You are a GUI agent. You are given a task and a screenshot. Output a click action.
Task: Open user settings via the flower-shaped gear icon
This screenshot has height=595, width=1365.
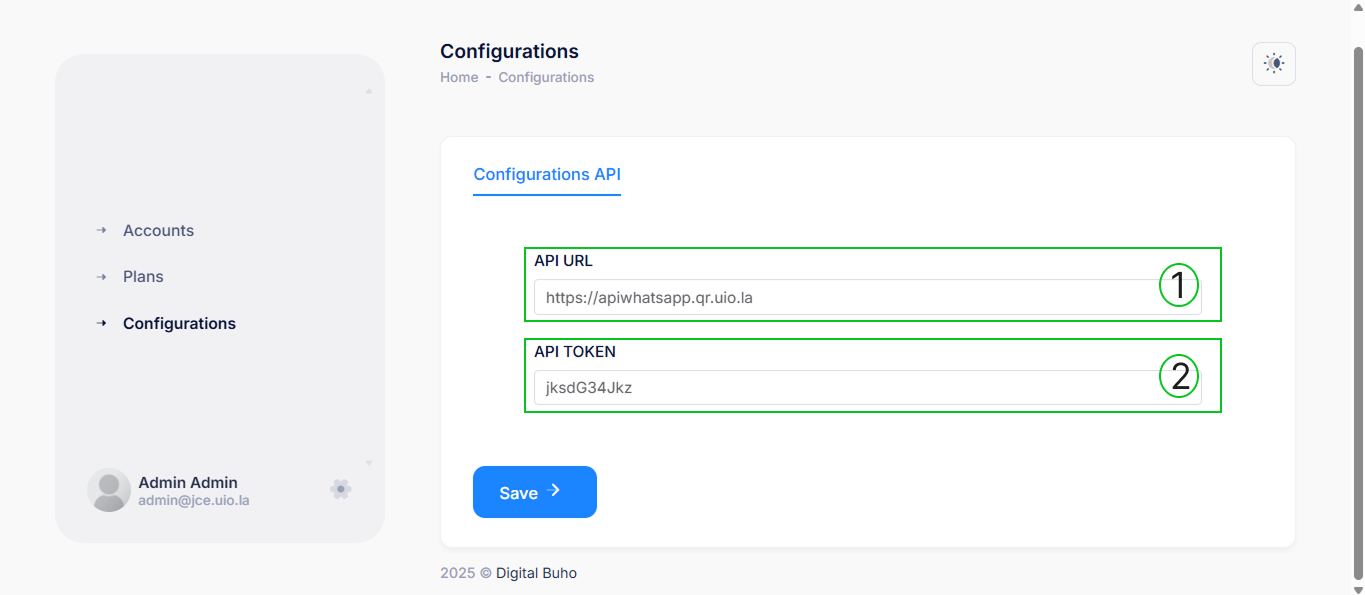pos(341,489)
